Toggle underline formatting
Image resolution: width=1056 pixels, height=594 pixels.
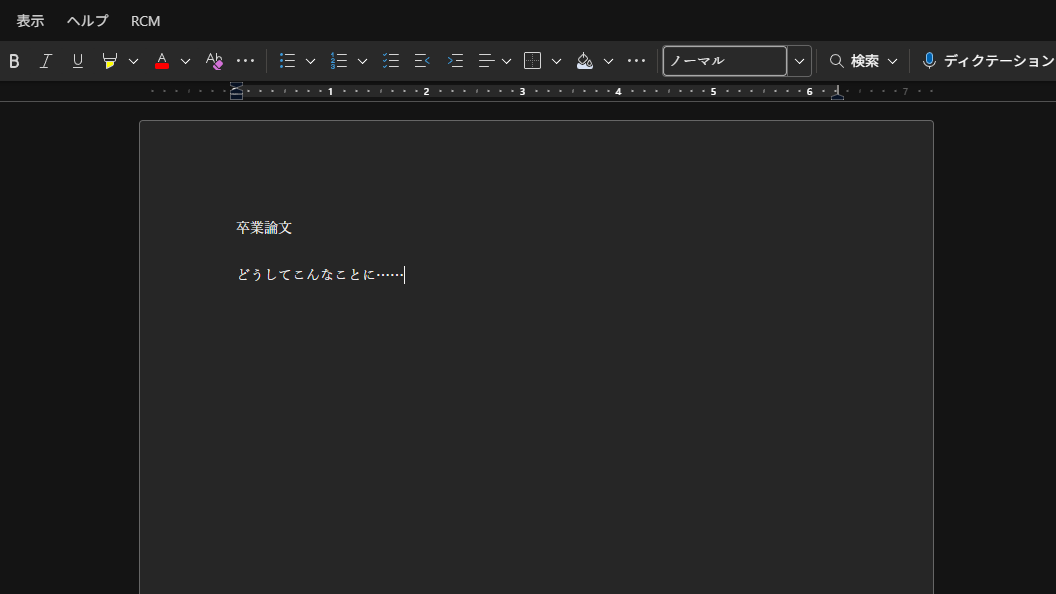[x=77, y=61]
